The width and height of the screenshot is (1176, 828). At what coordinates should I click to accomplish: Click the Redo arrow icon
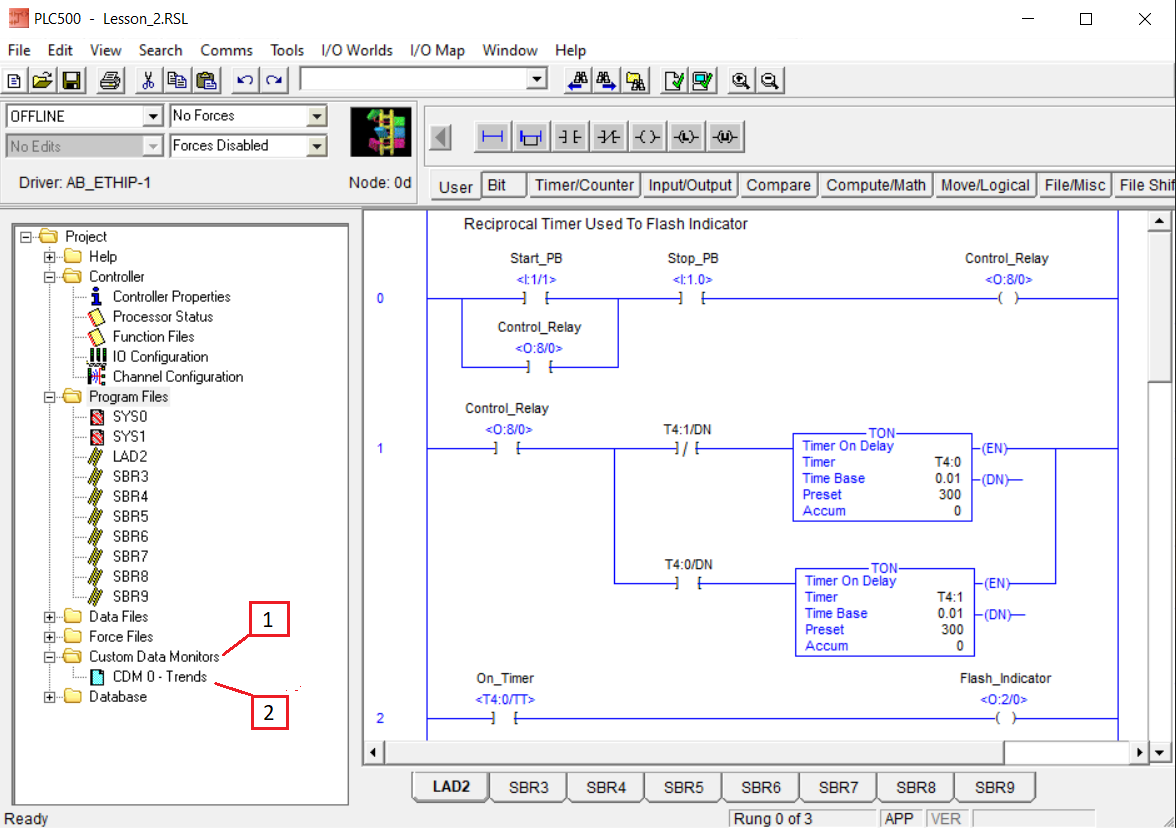(x=274, y=80)
